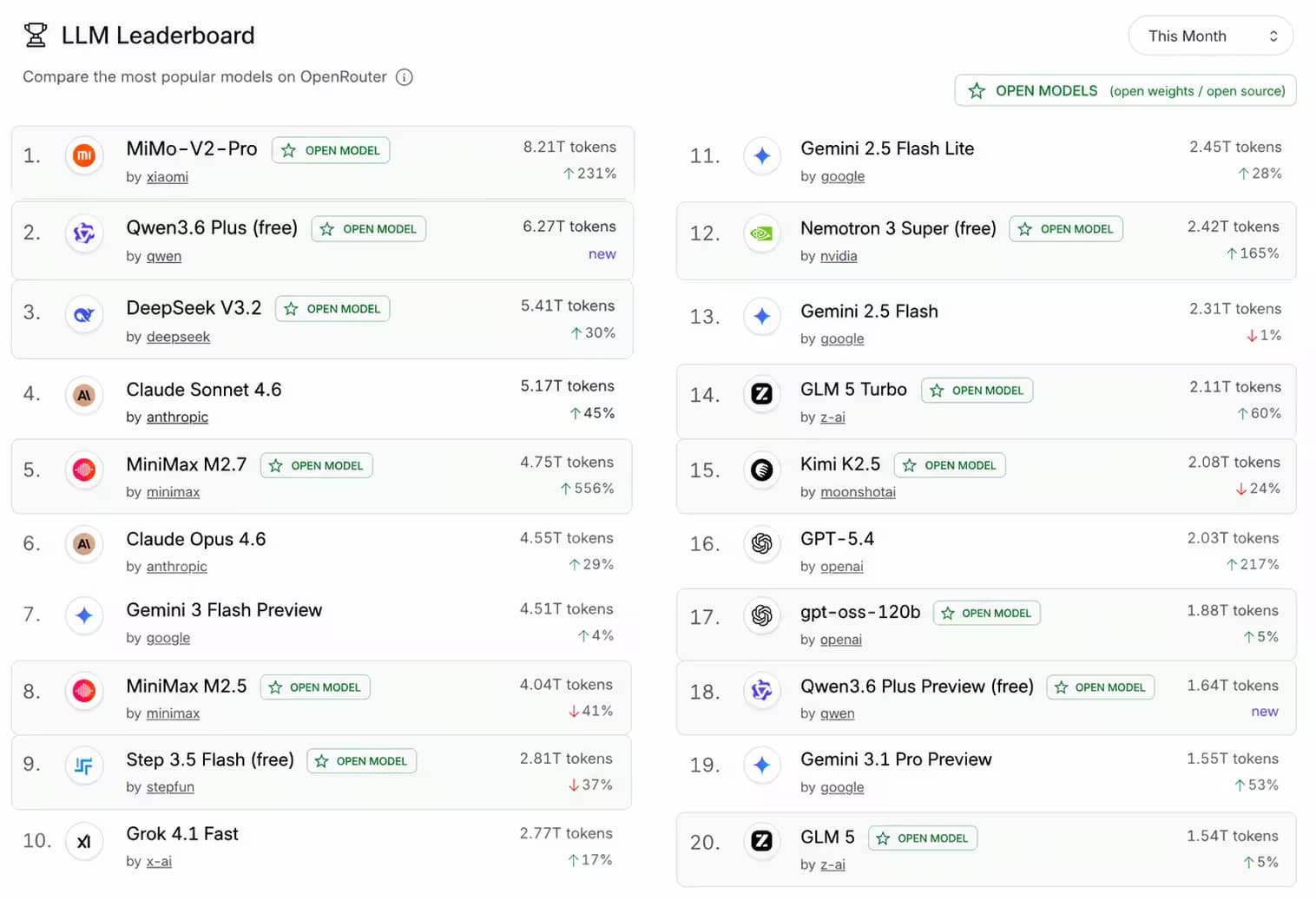
Task: Click the OPEN MODEL badge on MiMo-V2-Pro
Action: click(331, 150)
